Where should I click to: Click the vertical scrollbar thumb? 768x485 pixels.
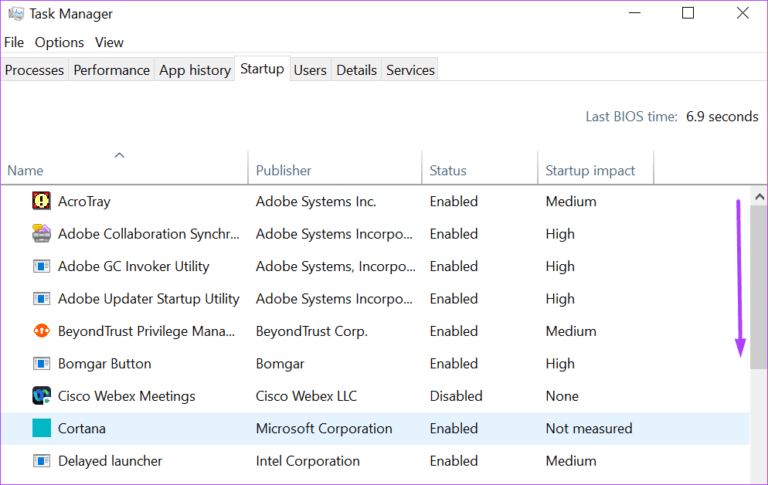[x=759, y=287]
